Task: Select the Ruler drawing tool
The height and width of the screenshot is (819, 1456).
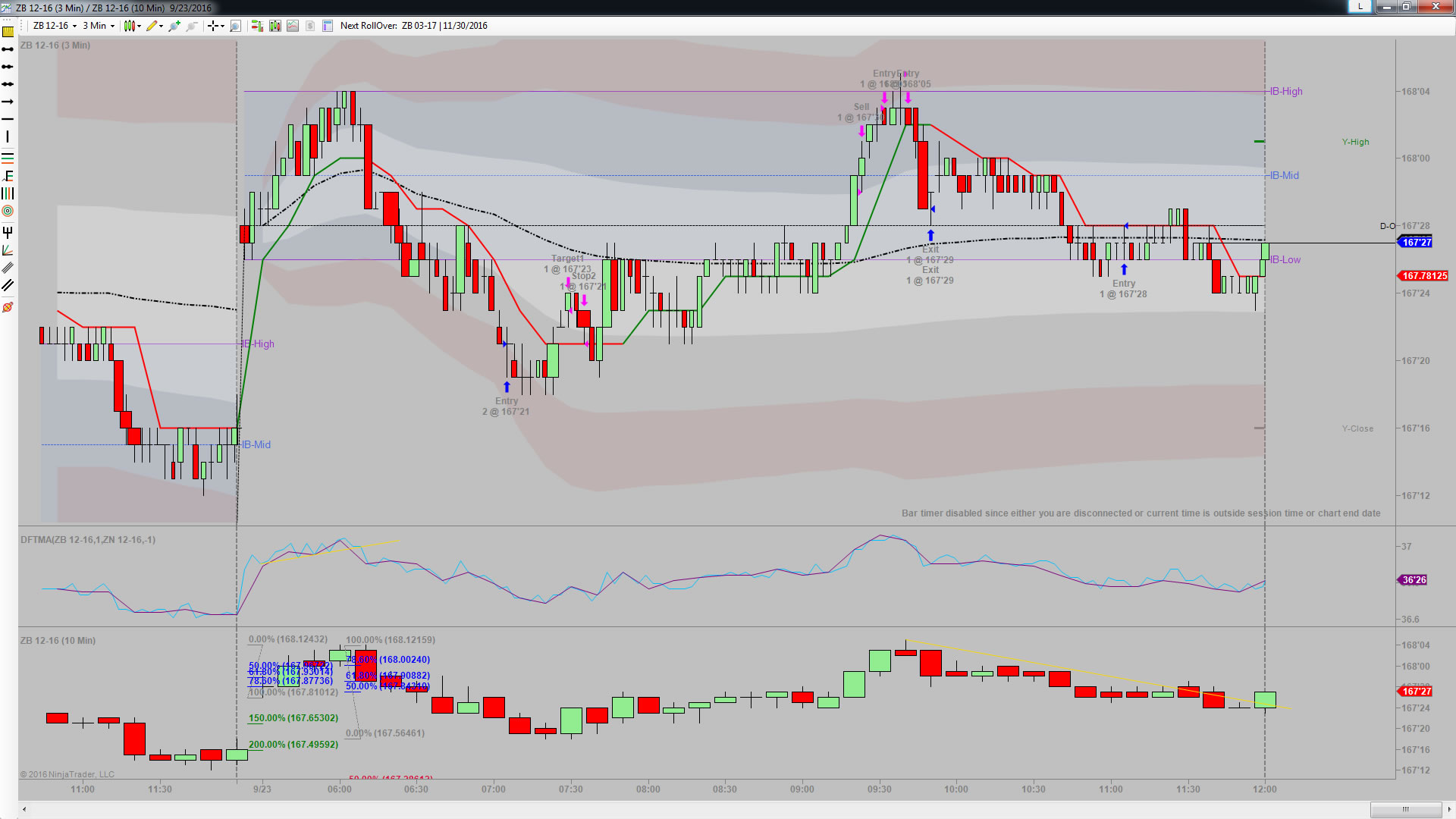Action: coord(8,32)
